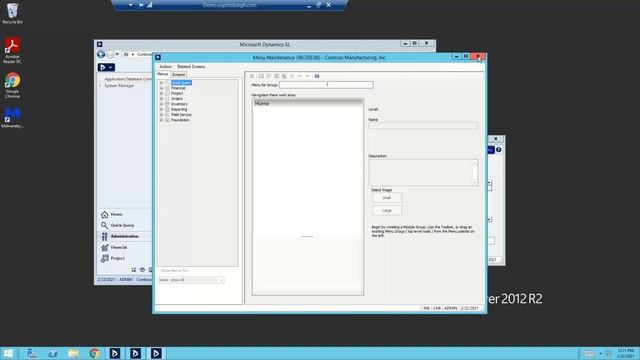
Task: Click Financial in Dynamics SL navigation pane
Action: [118, 247]
